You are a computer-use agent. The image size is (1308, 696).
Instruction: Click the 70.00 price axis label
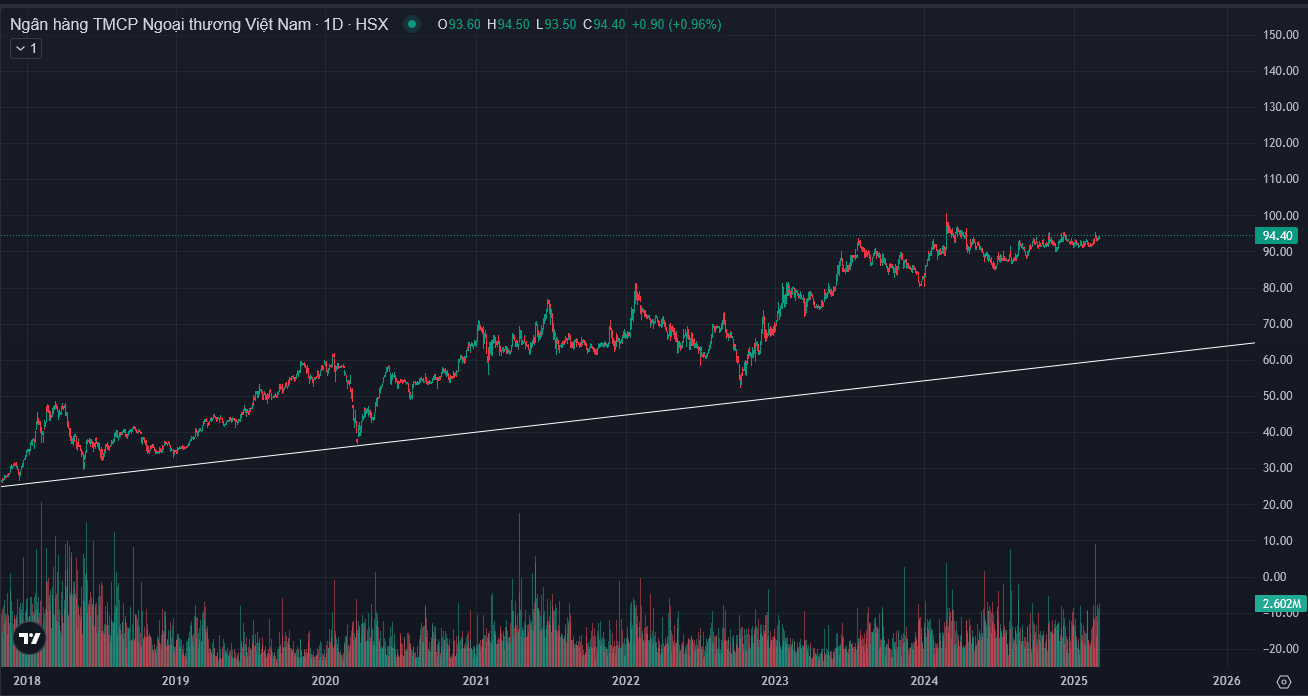(x=1280, y=324)
